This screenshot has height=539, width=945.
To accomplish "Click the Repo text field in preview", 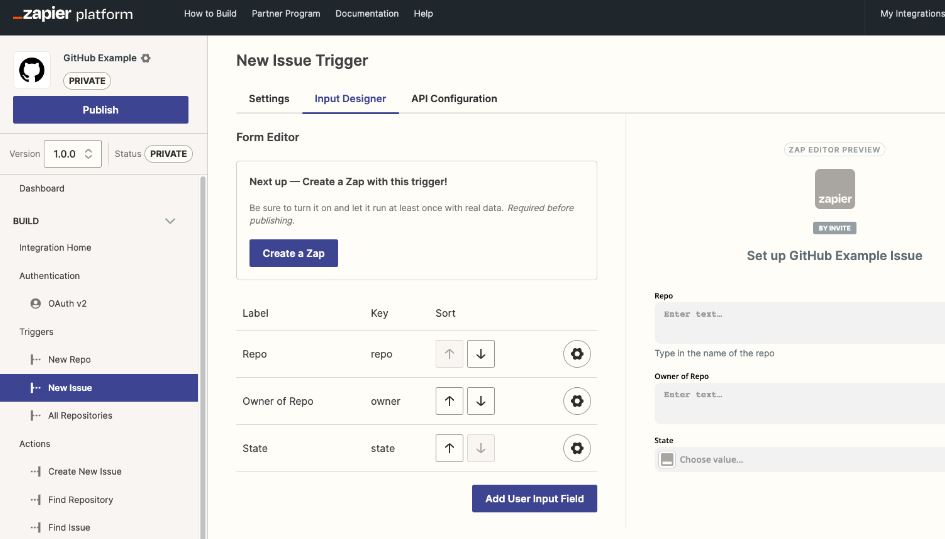I will [800, 323].
